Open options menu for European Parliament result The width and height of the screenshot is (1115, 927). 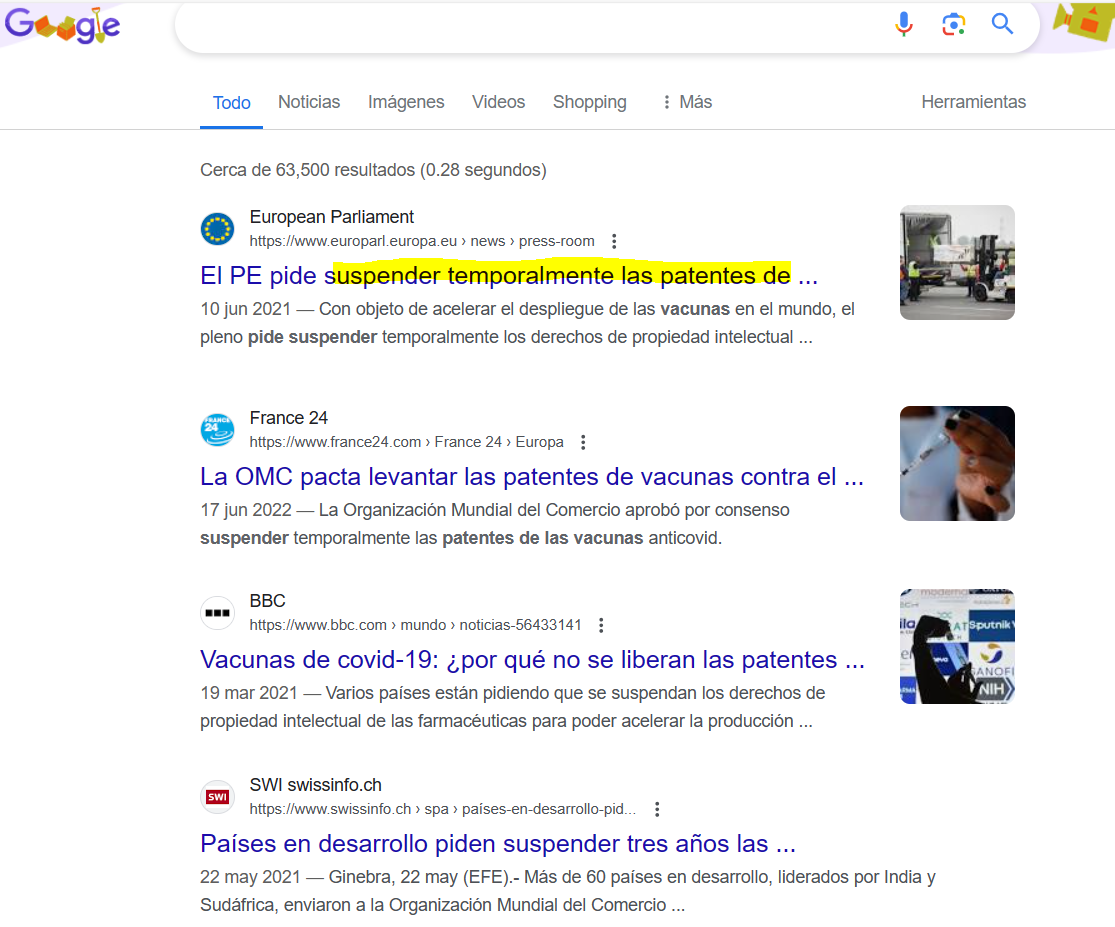pyautogui.click(x=614, y=242)
